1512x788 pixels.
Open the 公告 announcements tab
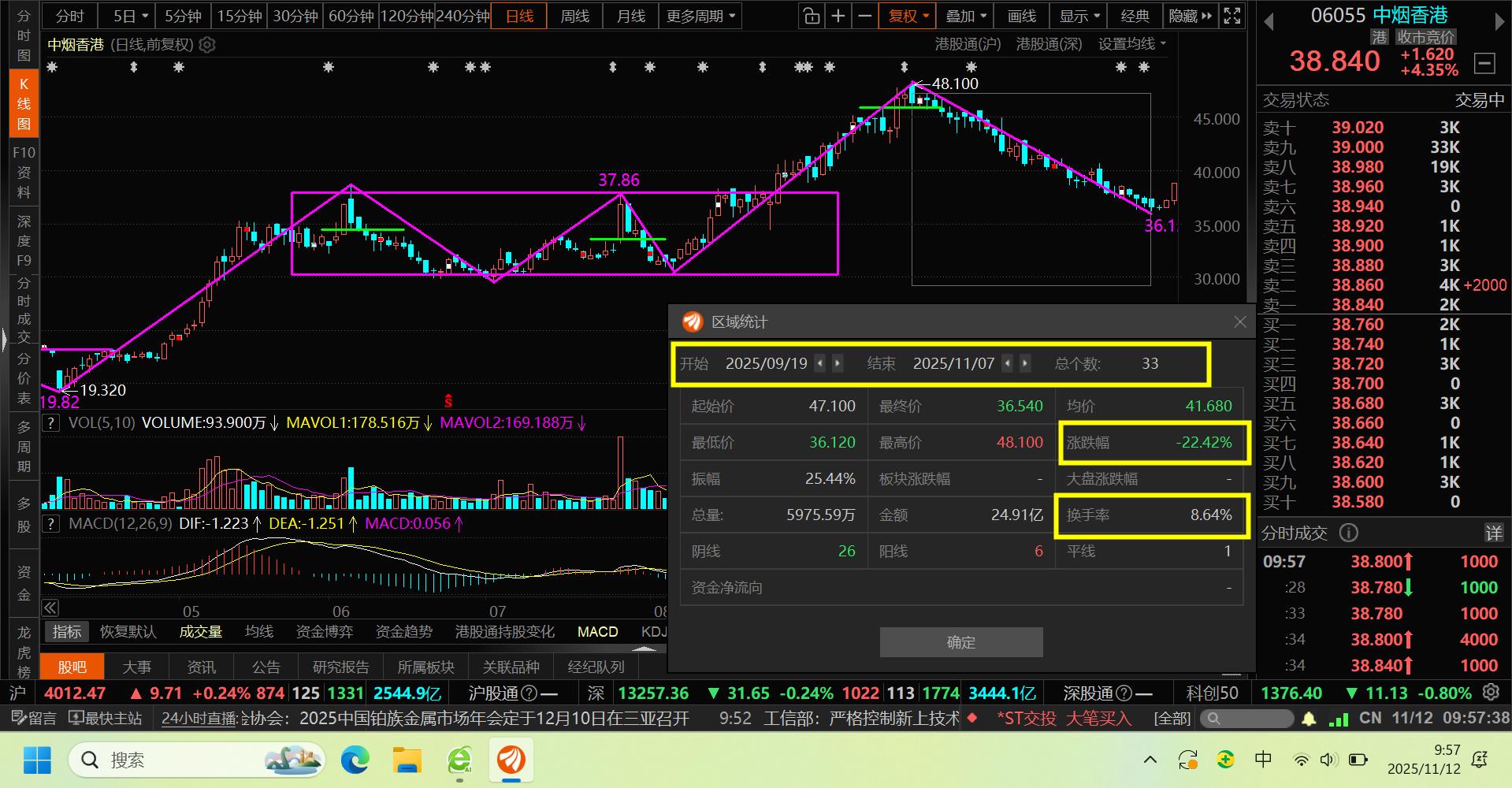[266, 667]
